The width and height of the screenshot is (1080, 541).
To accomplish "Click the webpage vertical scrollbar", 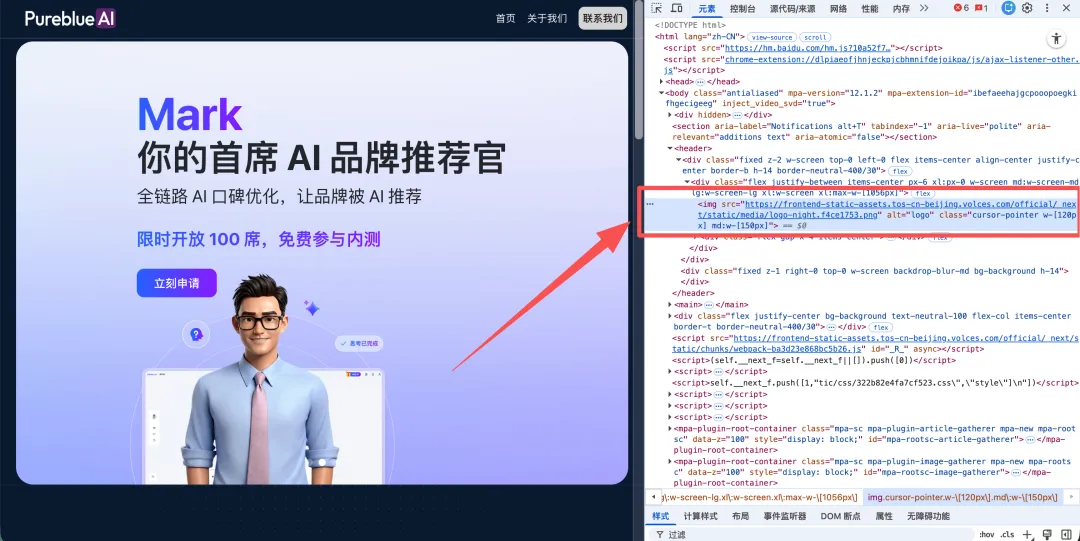I will tap(638, 69).
